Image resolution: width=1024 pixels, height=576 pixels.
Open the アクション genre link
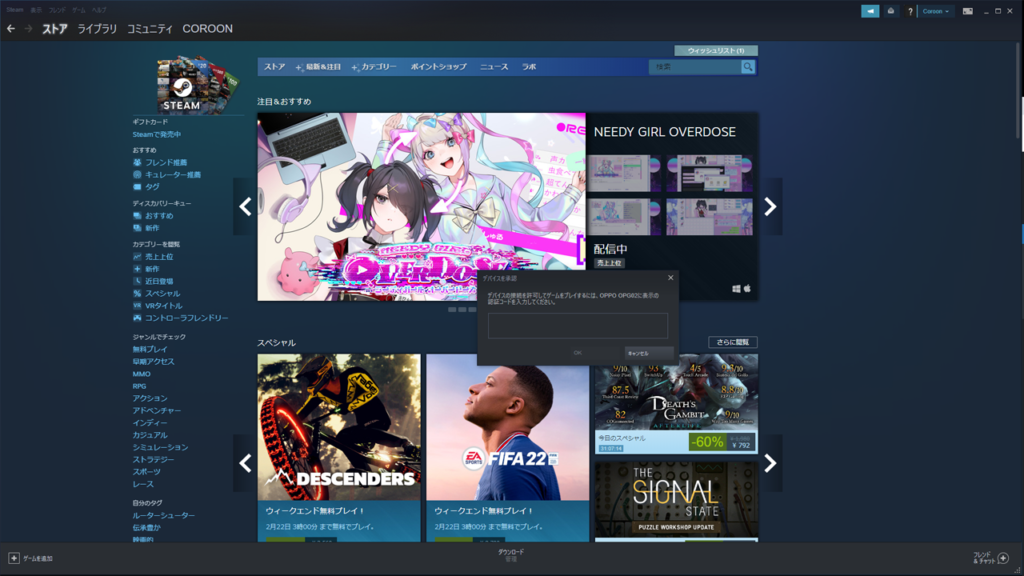150,398
